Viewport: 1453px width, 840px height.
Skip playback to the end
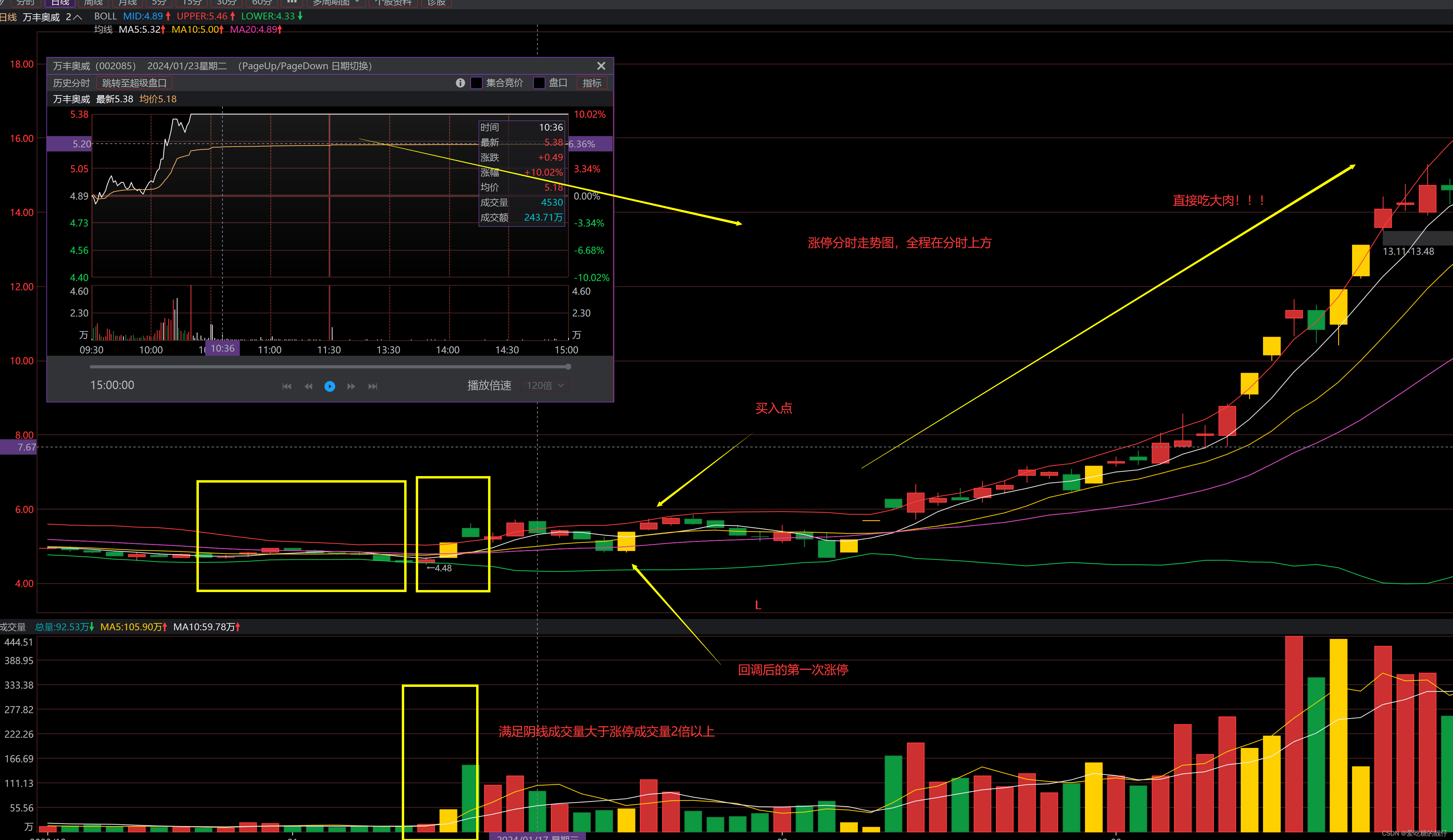click(373, 386)
